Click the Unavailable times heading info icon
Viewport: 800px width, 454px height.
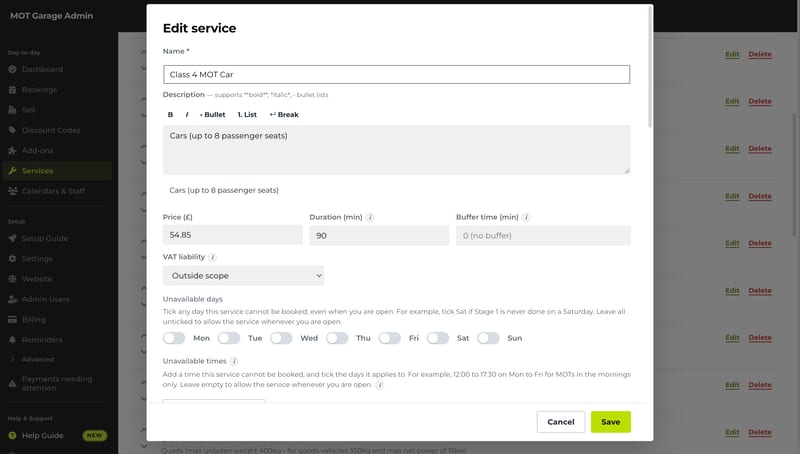click(234, 361)
